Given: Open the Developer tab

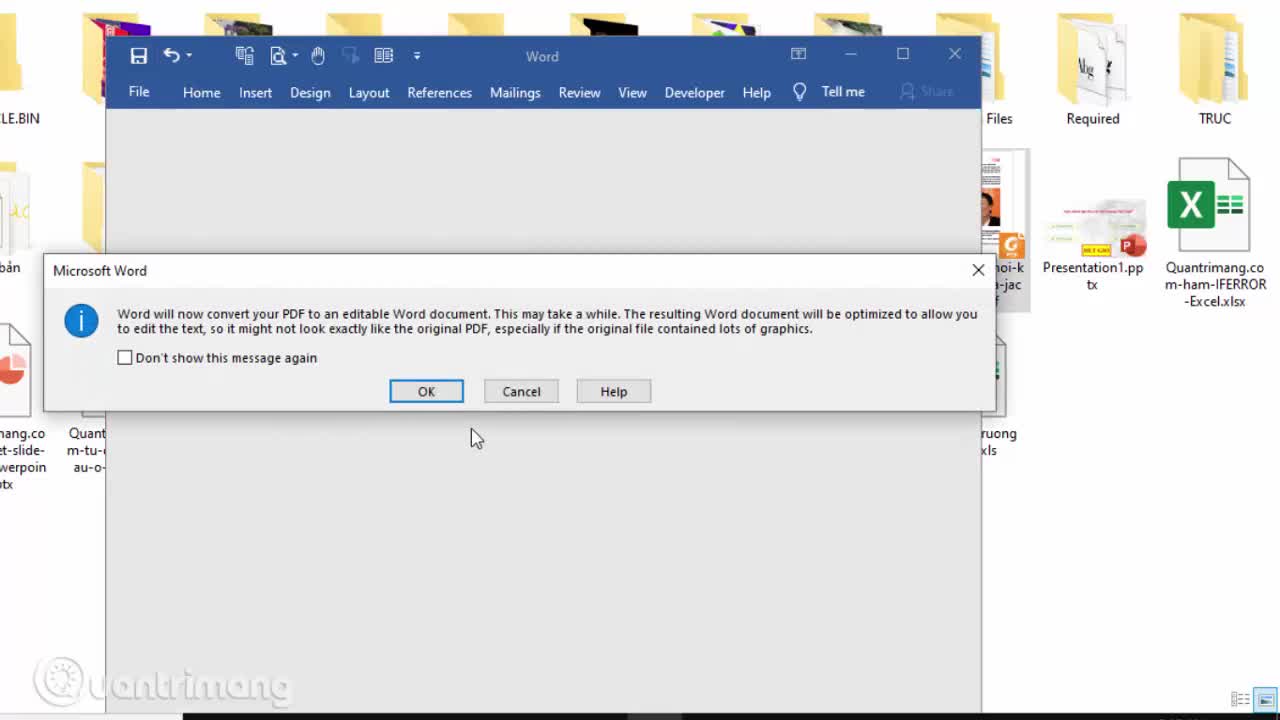Looking at the screenshot, I should click(x=694, y=92).
